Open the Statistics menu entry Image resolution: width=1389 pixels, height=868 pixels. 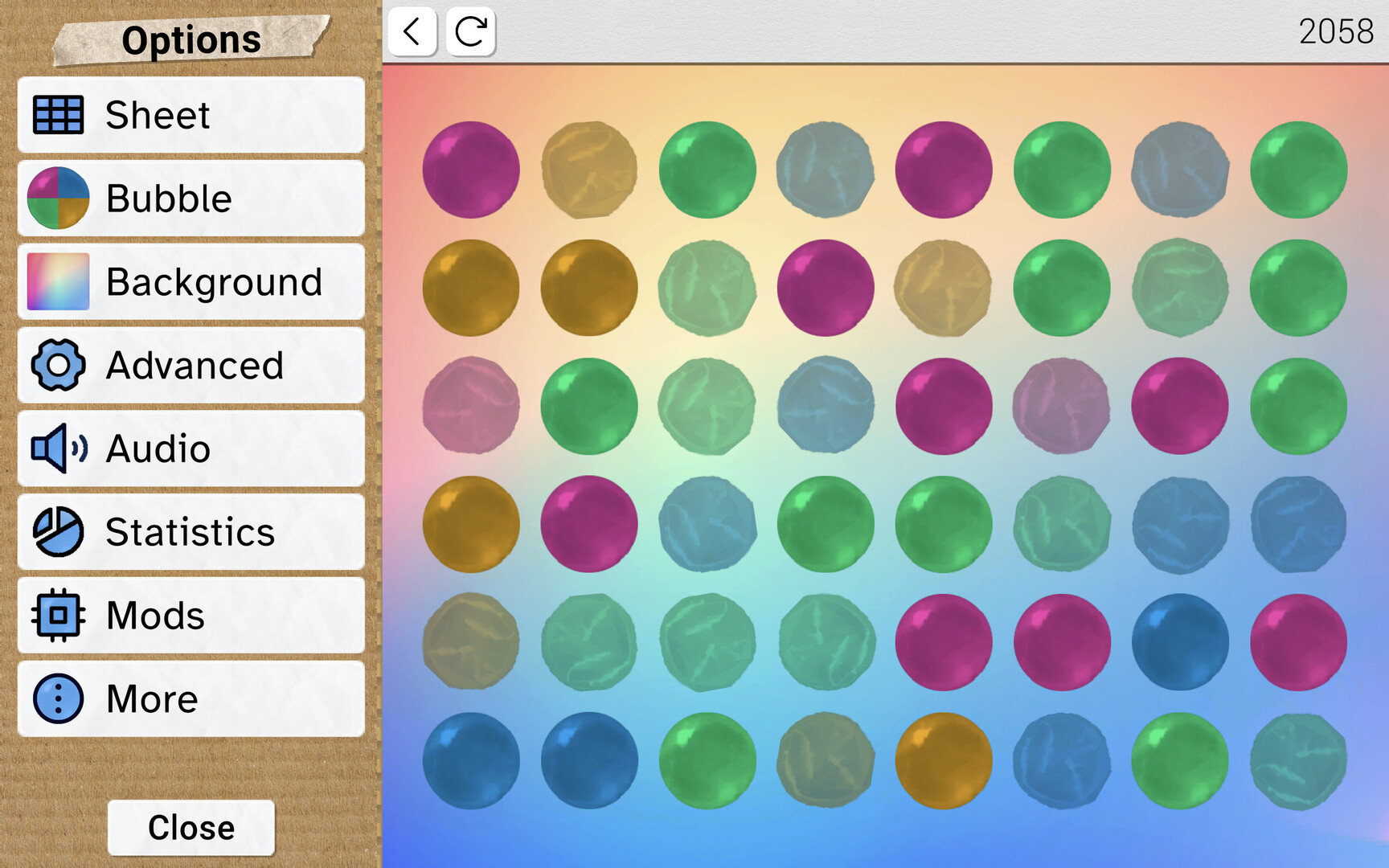[x=191, y=532]
